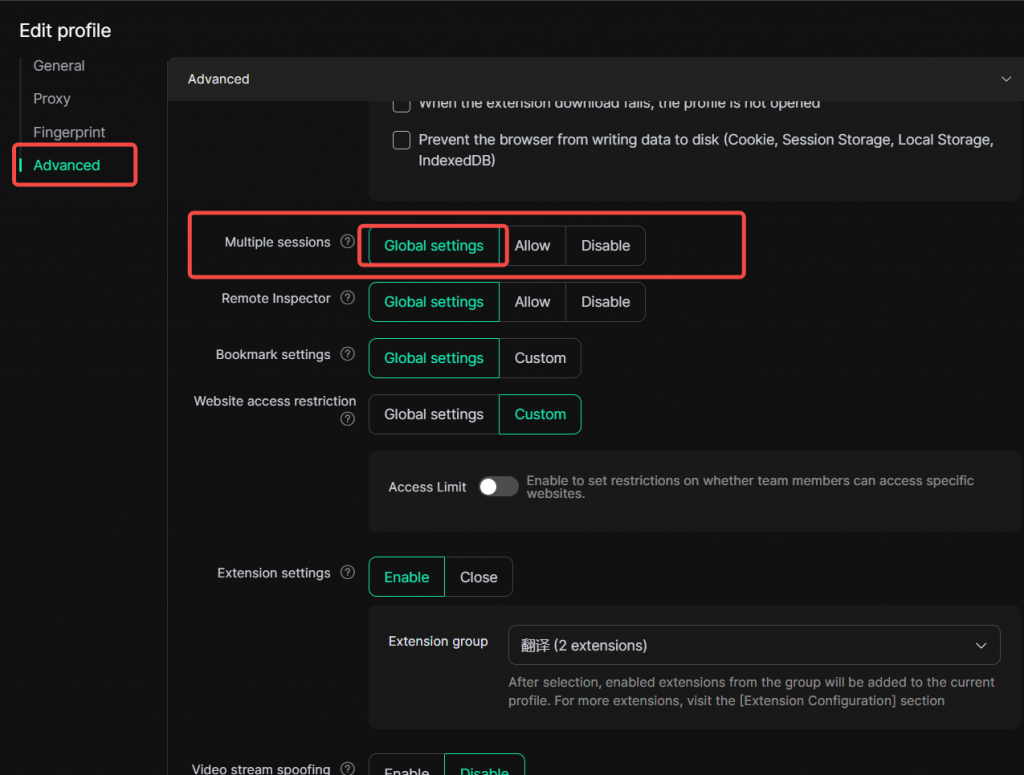Select Disable for Multiple sessions
The image size is (1024, 775).
605,245
